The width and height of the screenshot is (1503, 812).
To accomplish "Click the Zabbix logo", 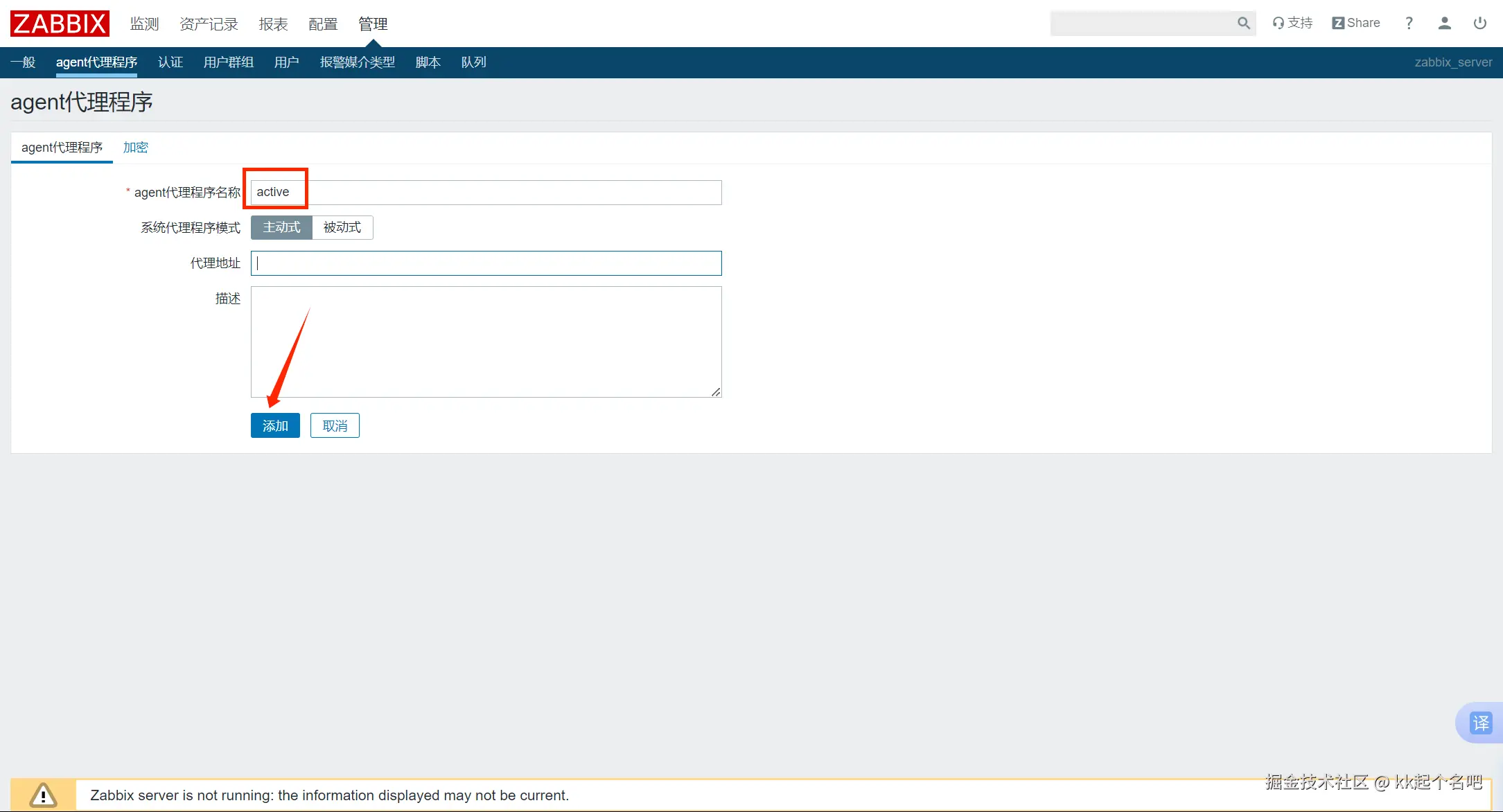I will click(x=60, y=24).
